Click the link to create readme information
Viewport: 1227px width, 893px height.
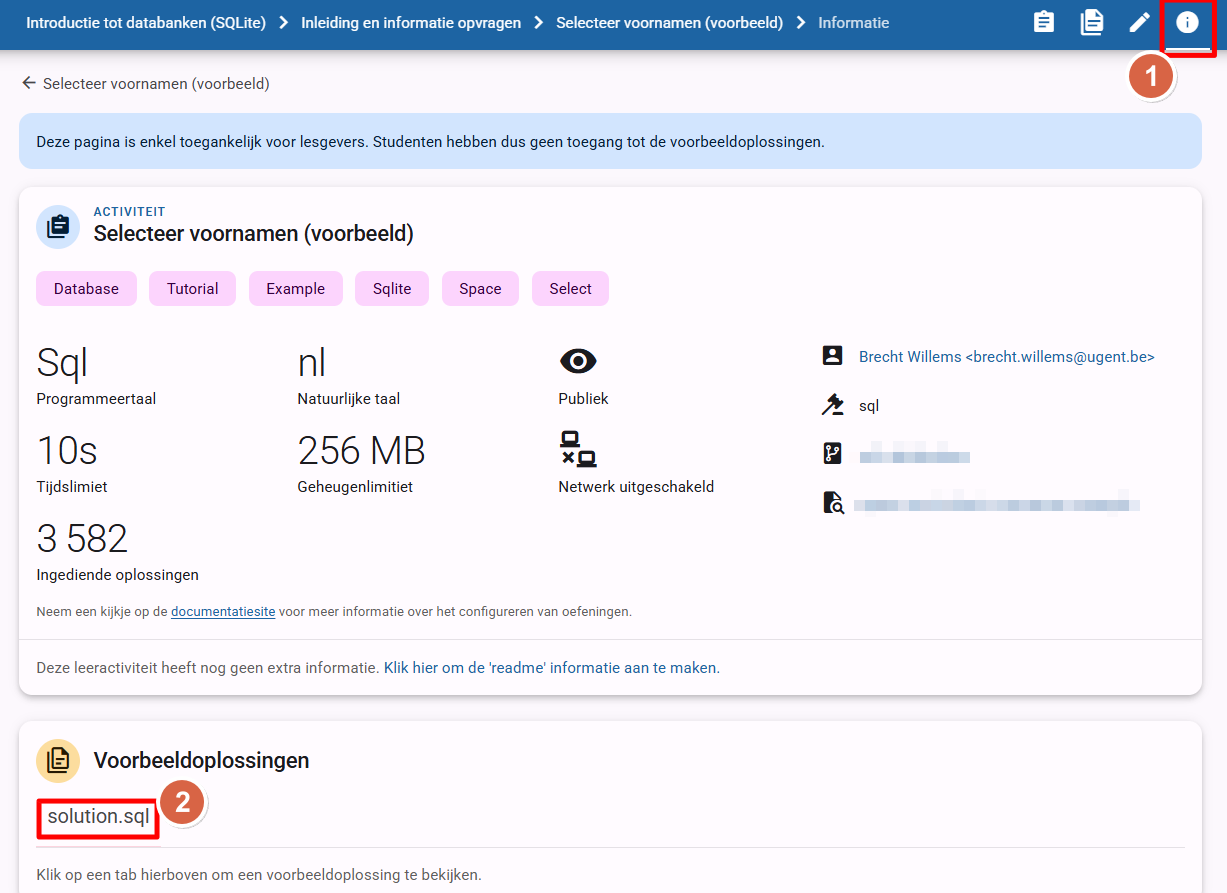click(552, 667)
